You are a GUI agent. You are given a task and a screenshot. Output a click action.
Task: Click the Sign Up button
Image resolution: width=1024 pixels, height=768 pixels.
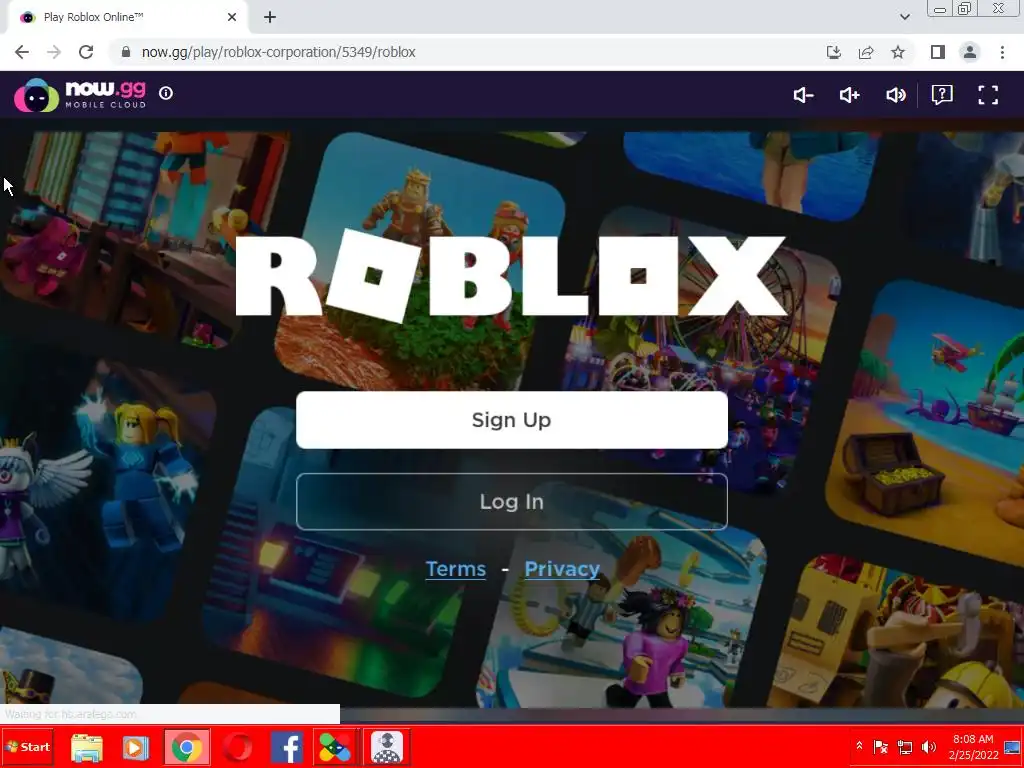point(511,420)
